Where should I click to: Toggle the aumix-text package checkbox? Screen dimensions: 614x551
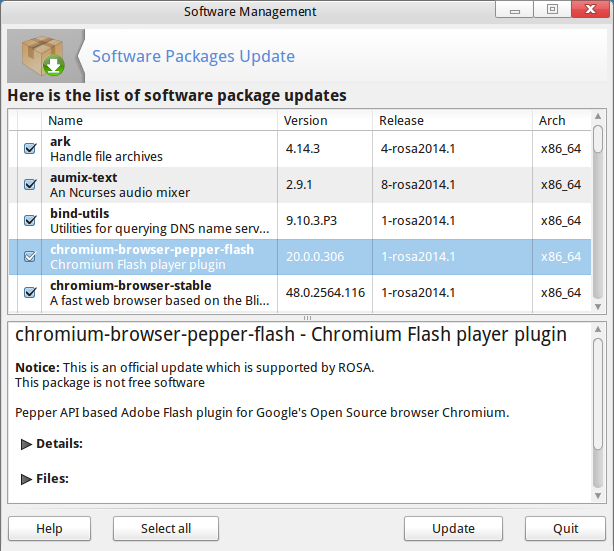(29, 185)
